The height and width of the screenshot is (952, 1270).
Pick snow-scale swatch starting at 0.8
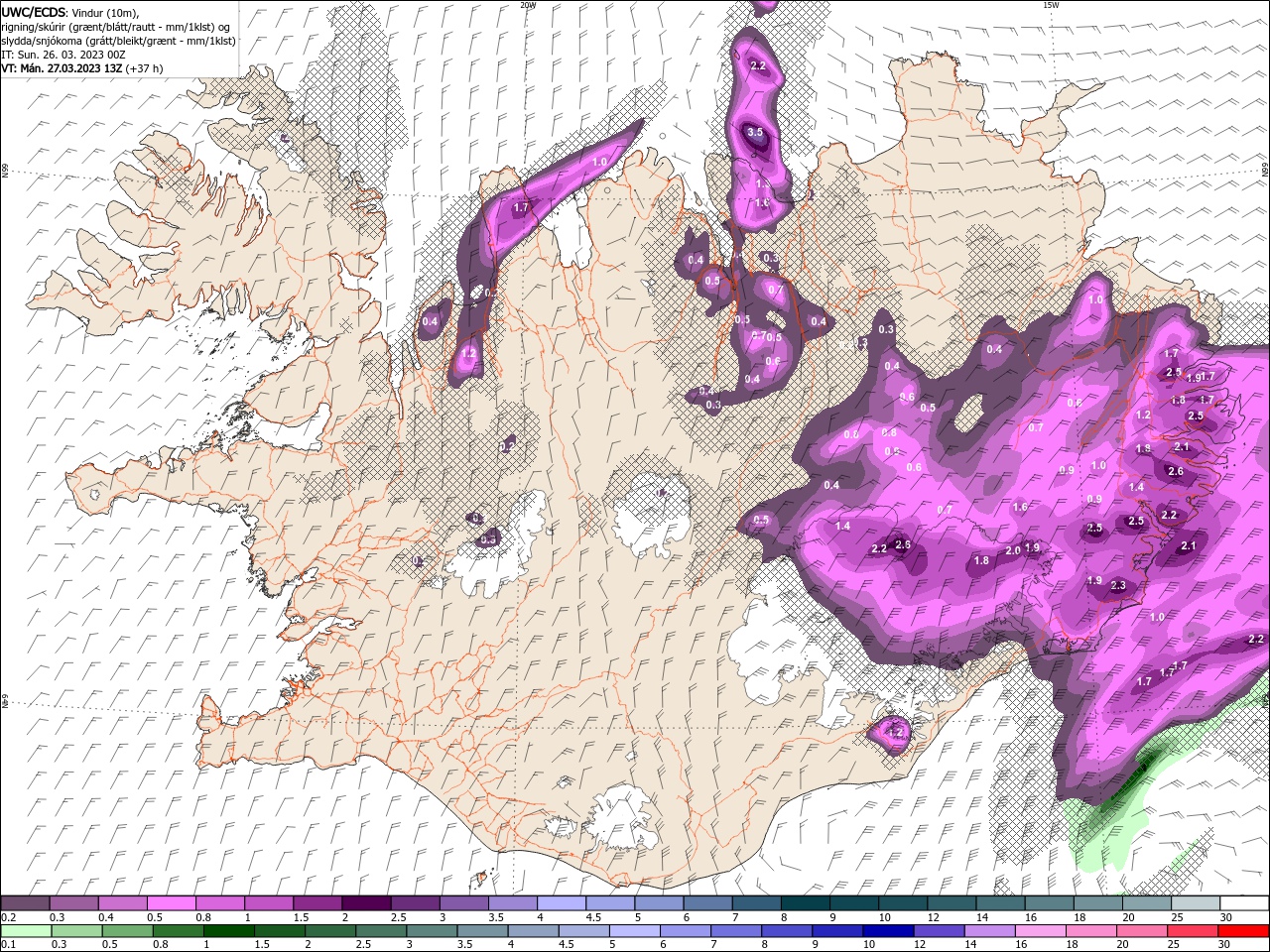click(x=219, y=903)
